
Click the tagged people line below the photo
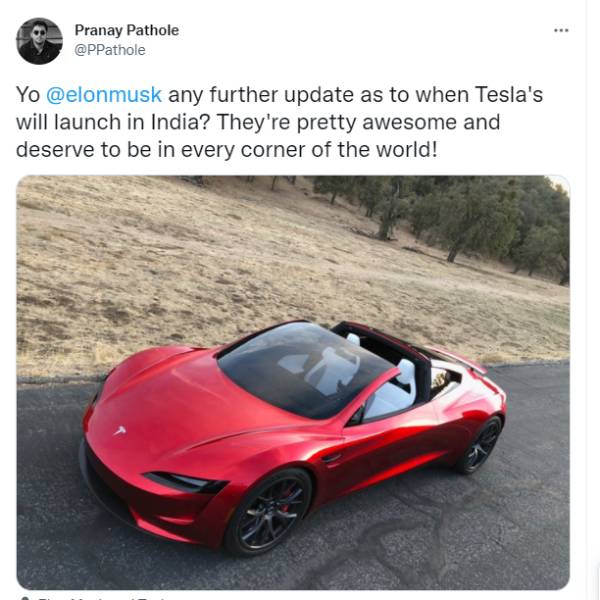(x=96, y=597)
